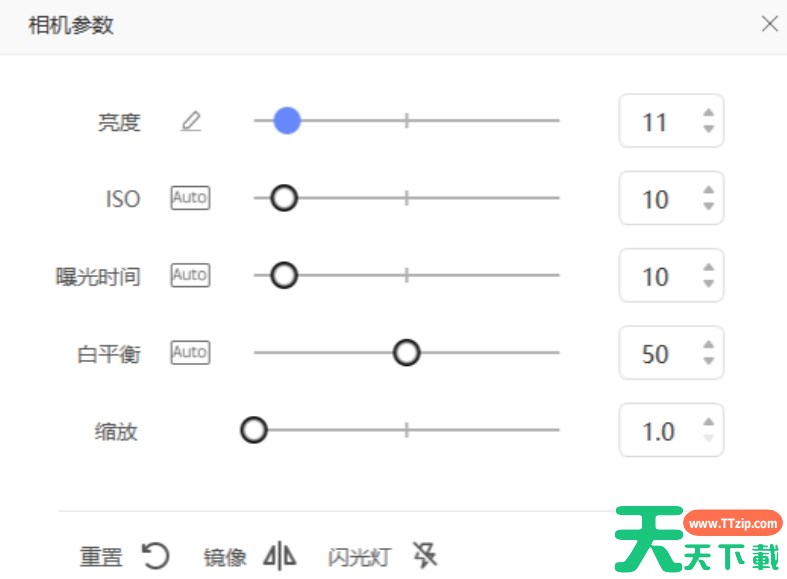Click the white balance slider handle

406,352
